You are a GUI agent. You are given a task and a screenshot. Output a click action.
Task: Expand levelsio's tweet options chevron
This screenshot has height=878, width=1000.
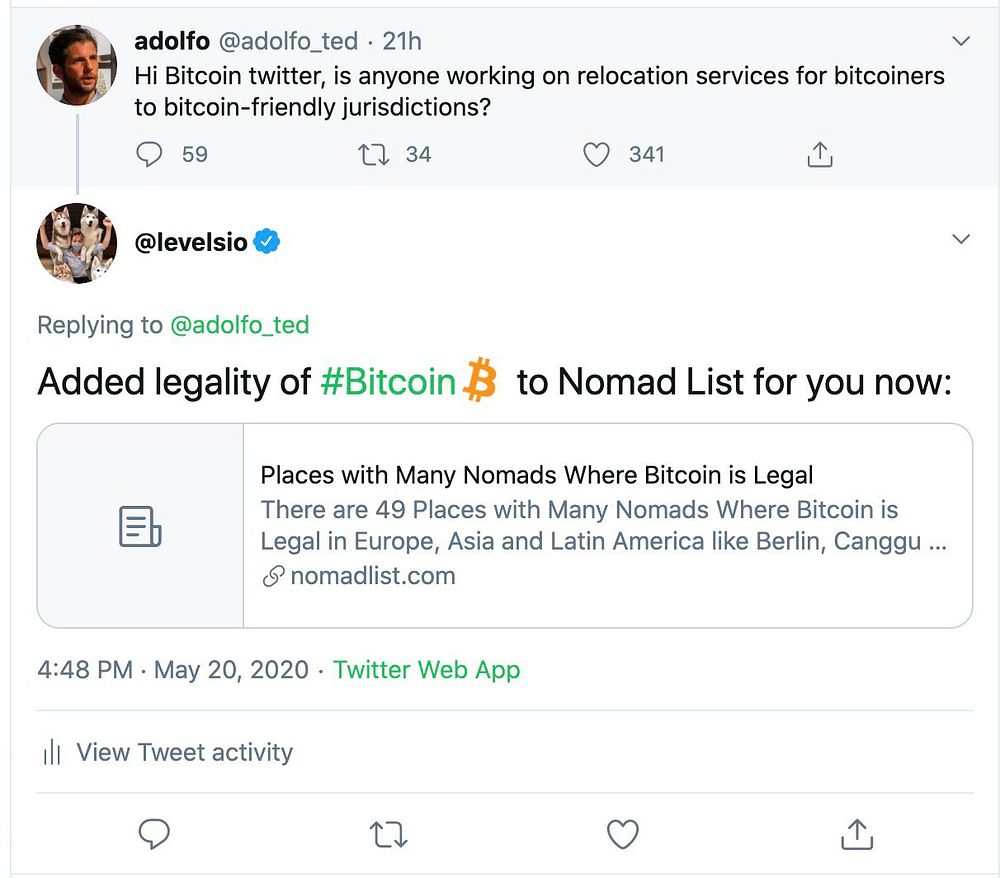(x=960, y=240)
